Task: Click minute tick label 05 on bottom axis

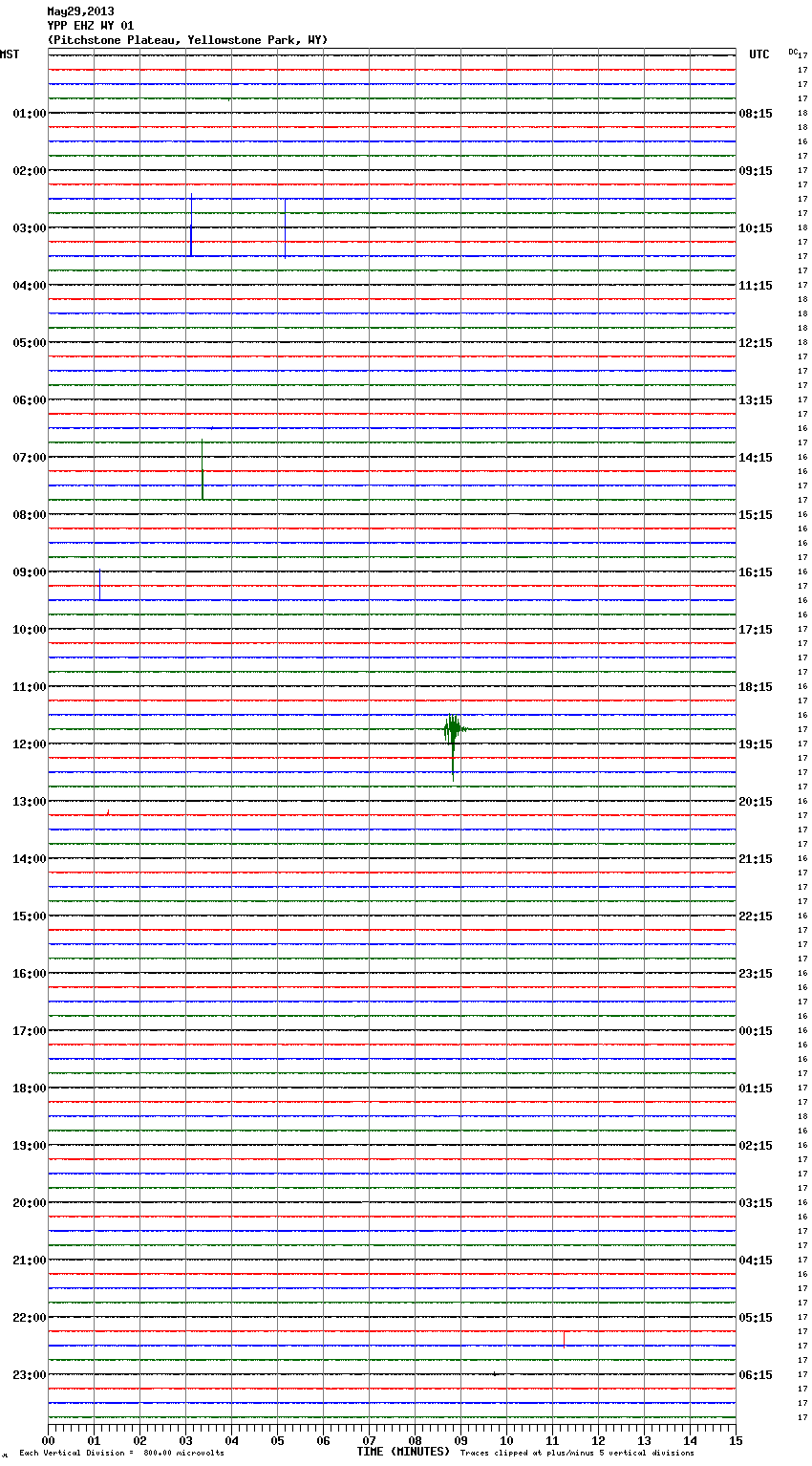Action: point(277,1440)
